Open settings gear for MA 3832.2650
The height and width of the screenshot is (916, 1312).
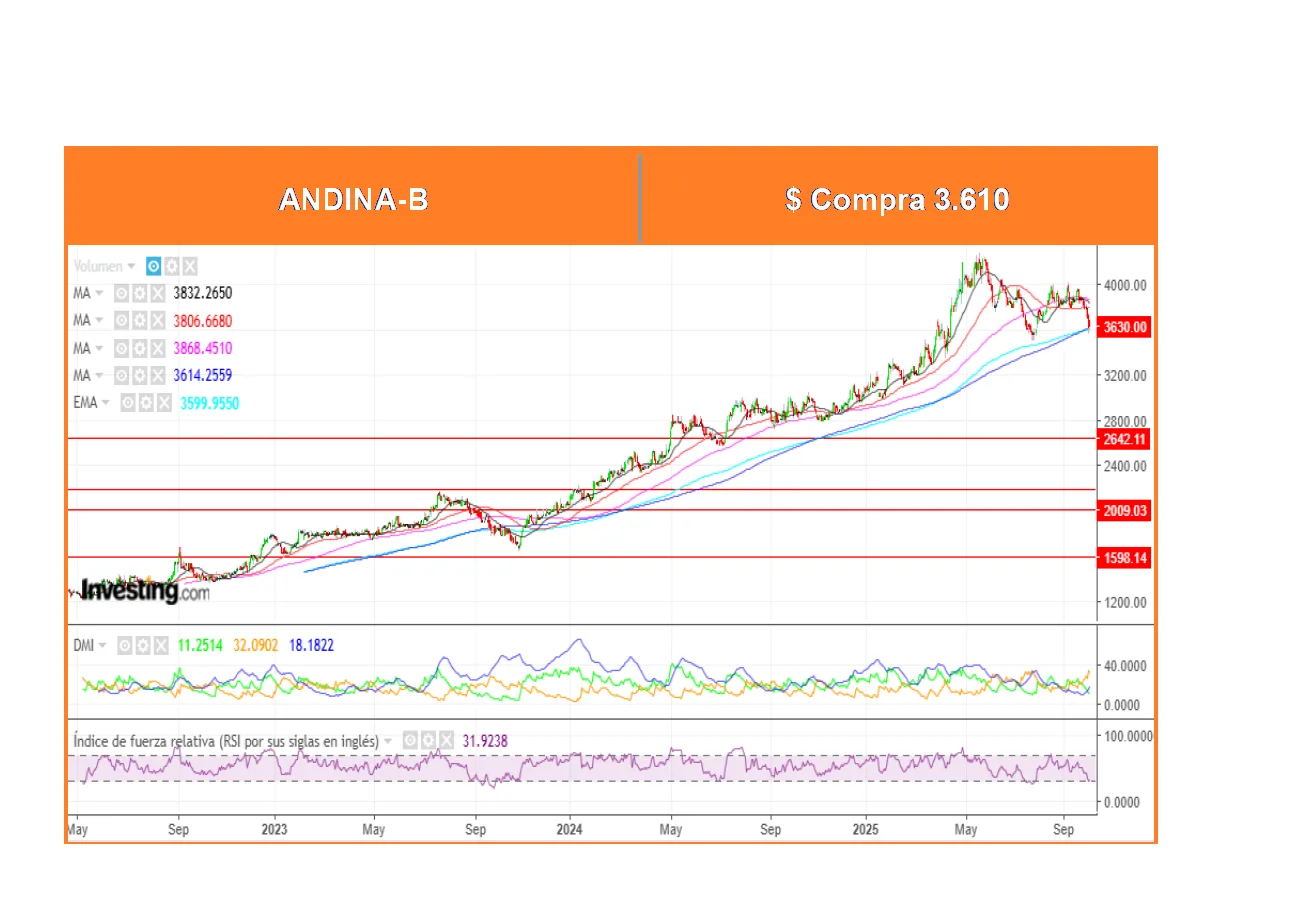[x=139, y=293]
